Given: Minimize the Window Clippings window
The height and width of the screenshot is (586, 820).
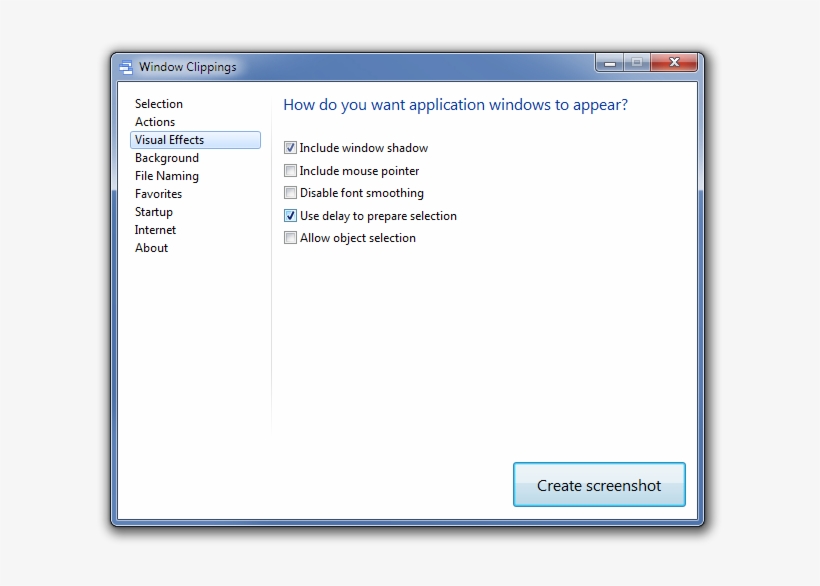Looking at the screenshot, I should tap(609, 62).
